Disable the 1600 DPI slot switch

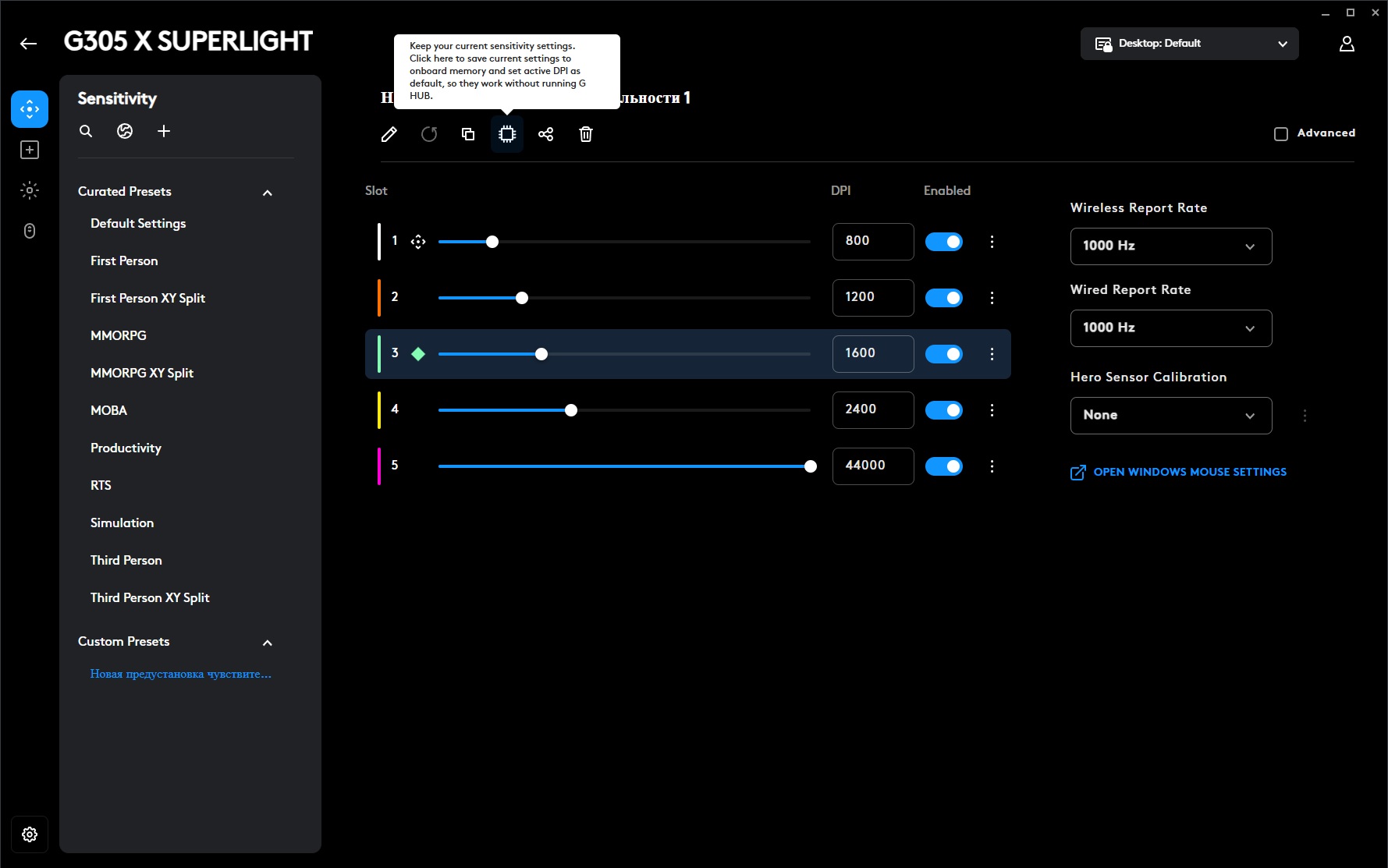pos(944,354)
